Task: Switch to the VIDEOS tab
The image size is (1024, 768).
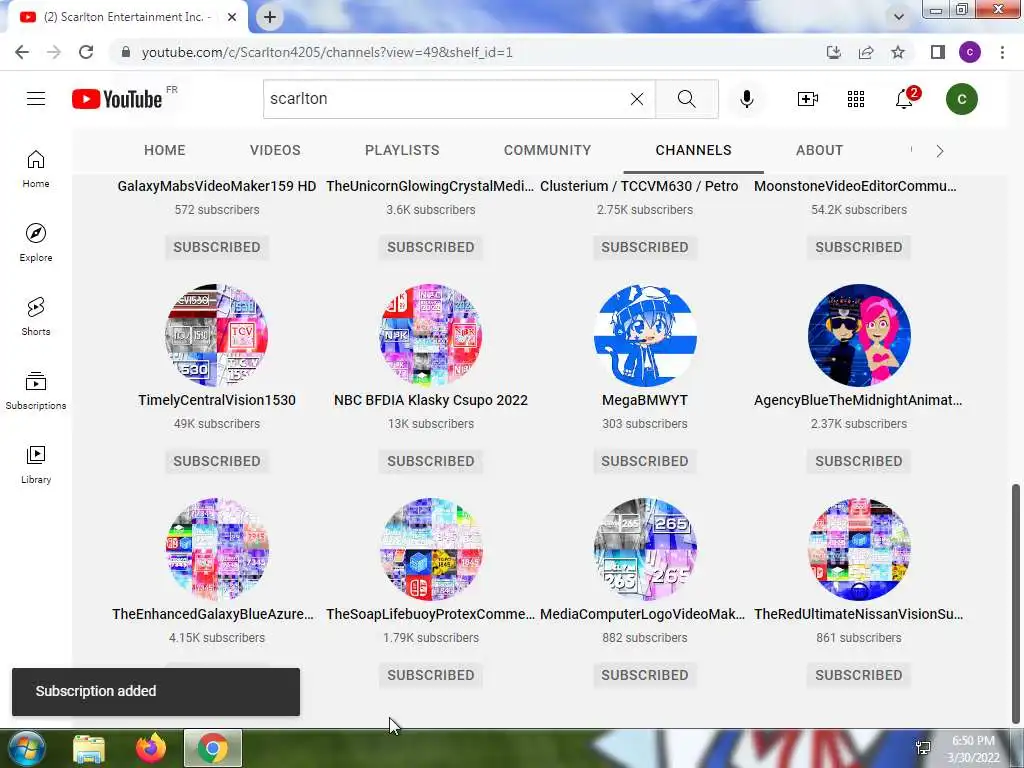Action: coord(275,150)
